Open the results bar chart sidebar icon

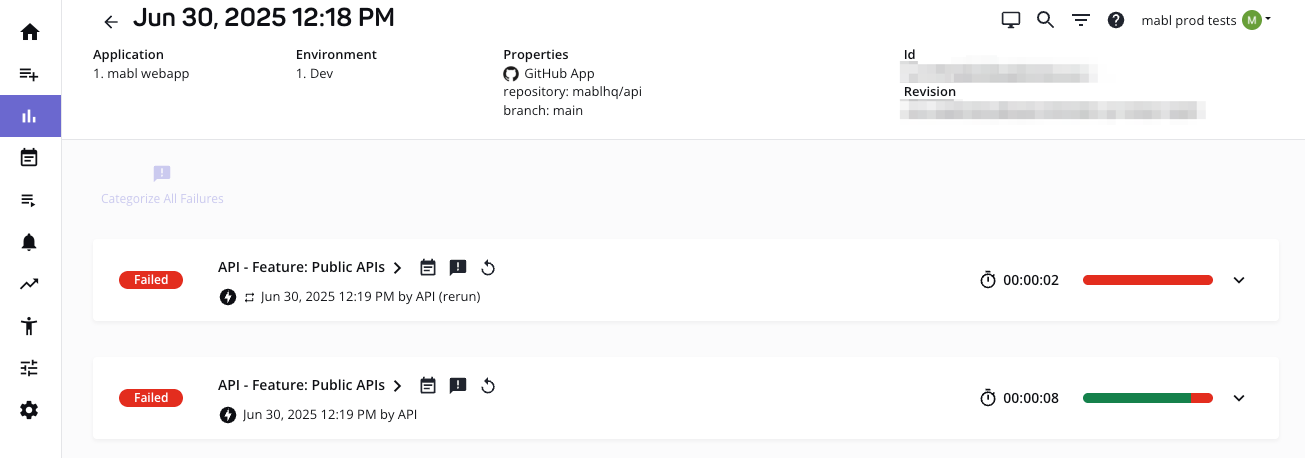pos(30,116)
